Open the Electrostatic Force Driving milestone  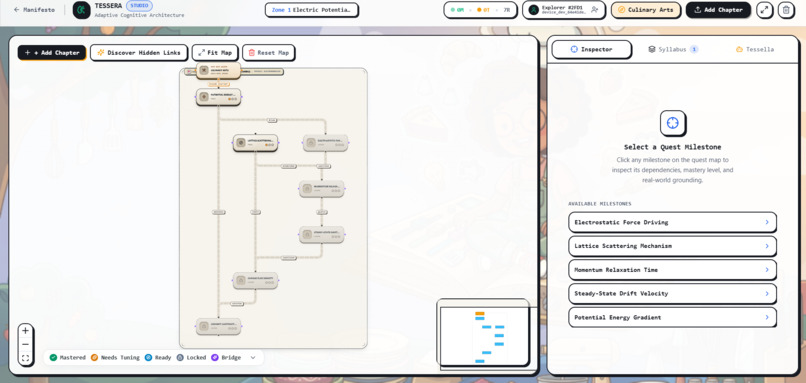point(672,222)
